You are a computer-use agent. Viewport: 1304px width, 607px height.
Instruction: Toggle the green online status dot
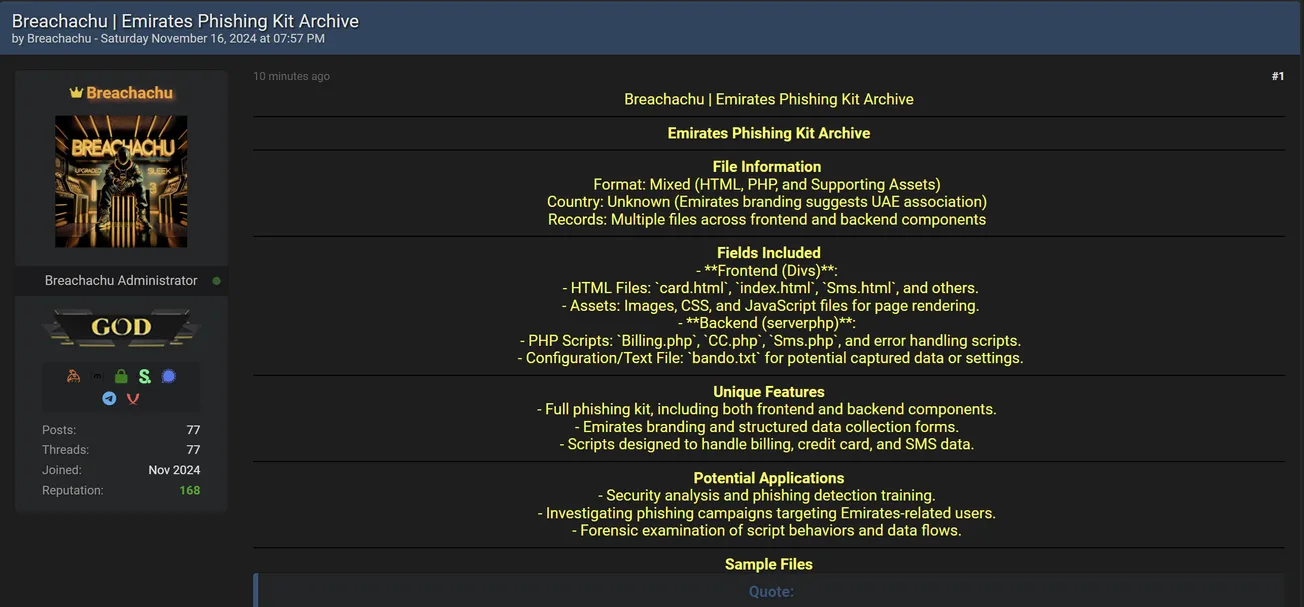coord(216,280)
